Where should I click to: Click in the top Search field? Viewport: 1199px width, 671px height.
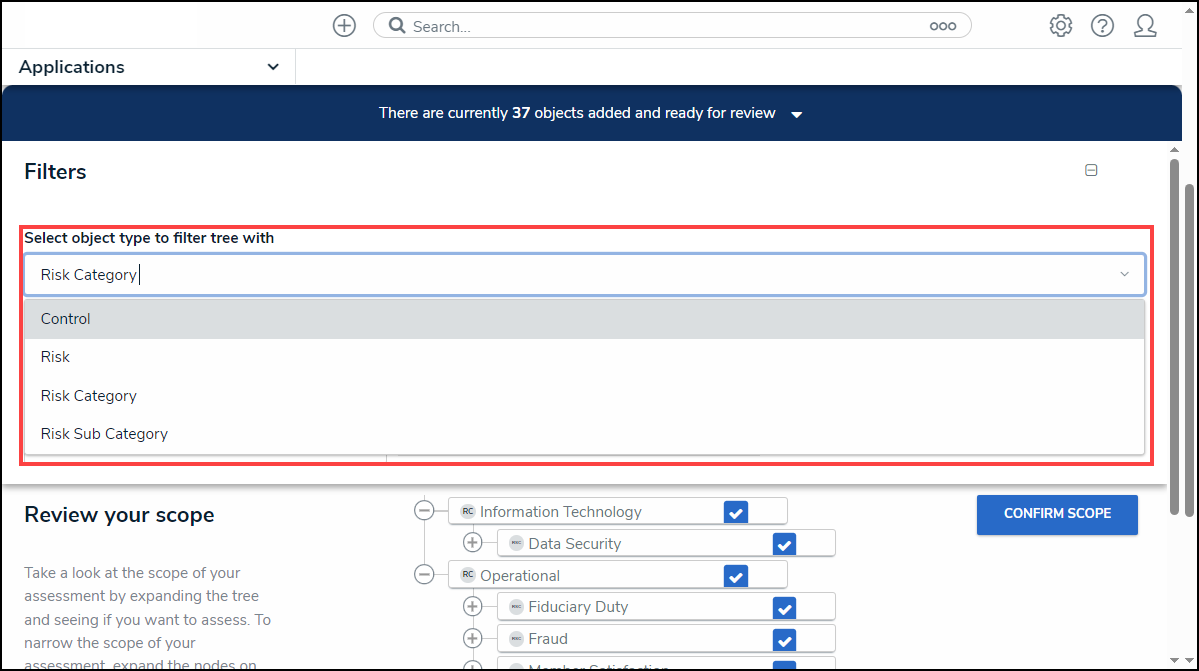(x=660, y=26)
